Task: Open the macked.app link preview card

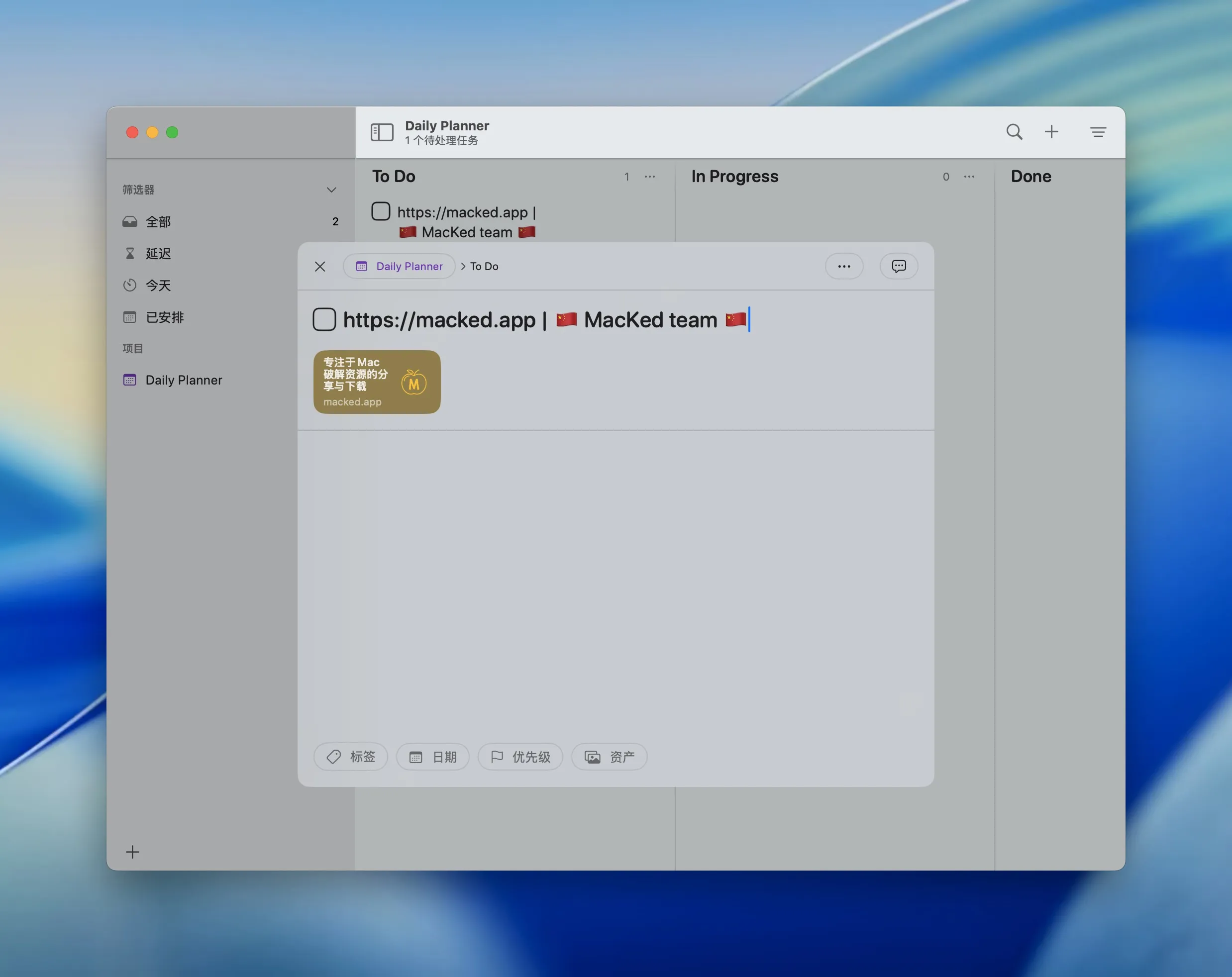Action: pyautogui.click(x=376, y=382)
